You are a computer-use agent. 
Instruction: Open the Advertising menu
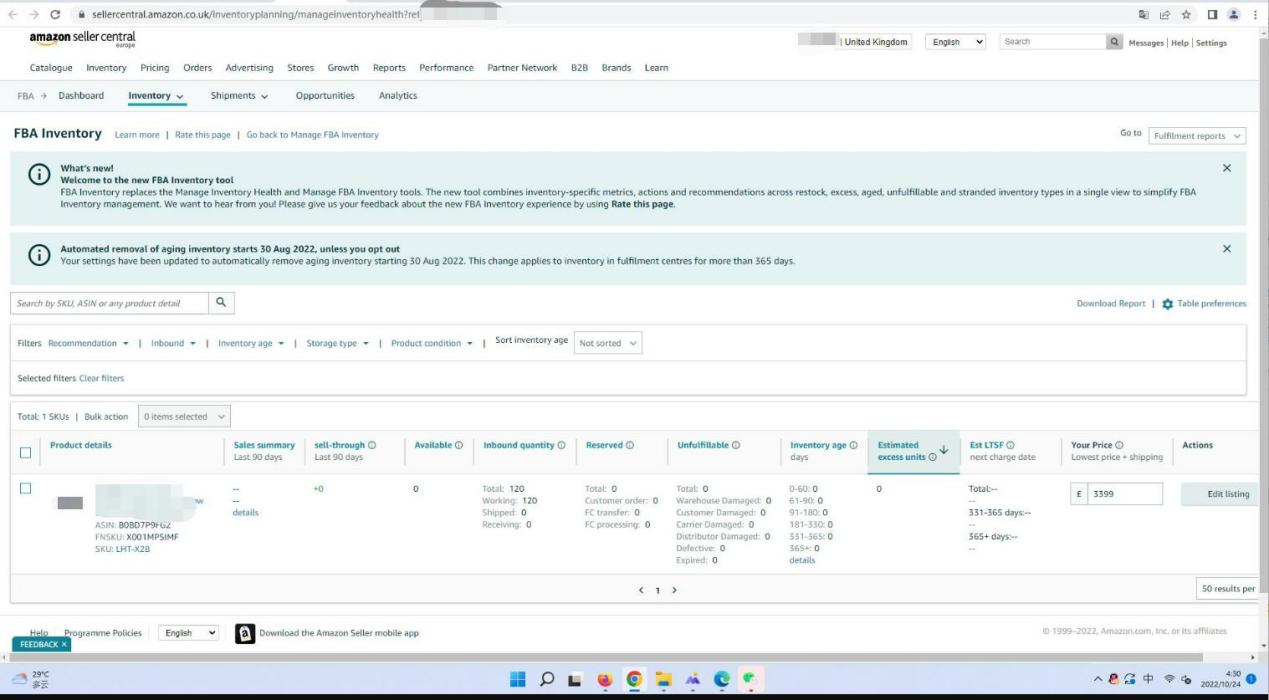point(249,68)
